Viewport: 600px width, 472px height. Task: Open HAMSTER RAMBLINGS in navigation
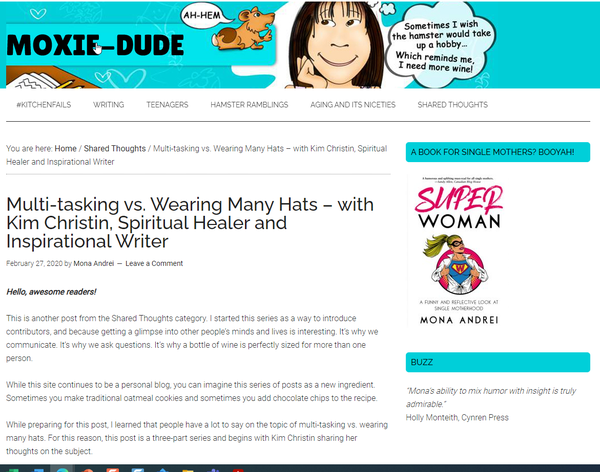[249, 105]
